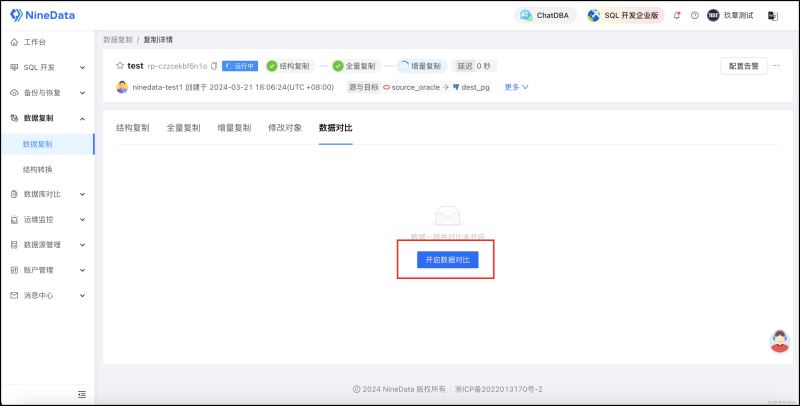This screenshot has height=406, width=800.
Task: Click 浙ICP备2022013170号-2 footer link
Action: point(498,389)
